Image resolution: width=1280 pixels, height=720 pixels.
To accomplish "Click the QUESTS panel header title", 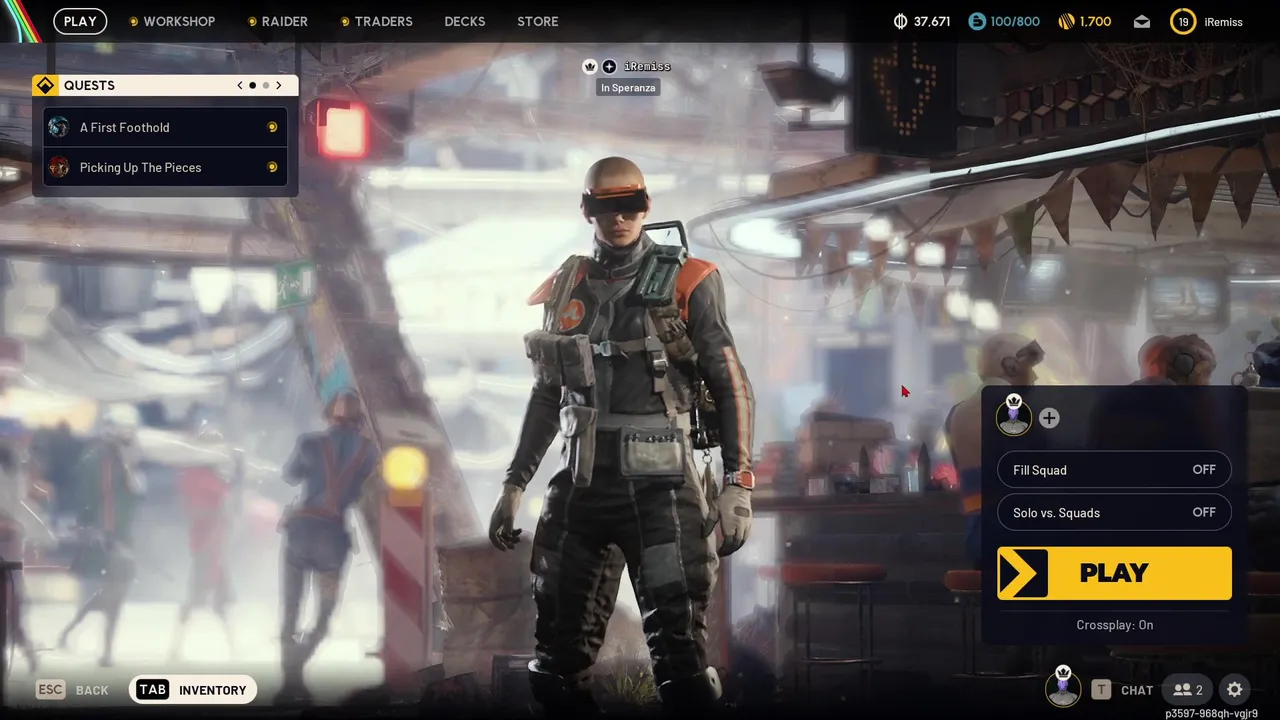I will [x=89, y=85].
